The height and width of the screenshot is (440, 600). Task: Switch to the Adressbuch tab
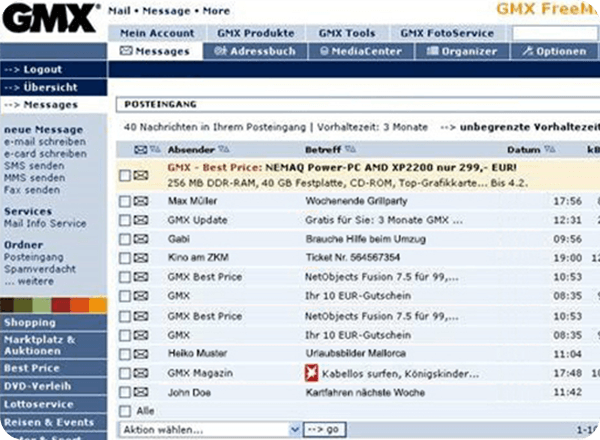click(255, 51)
